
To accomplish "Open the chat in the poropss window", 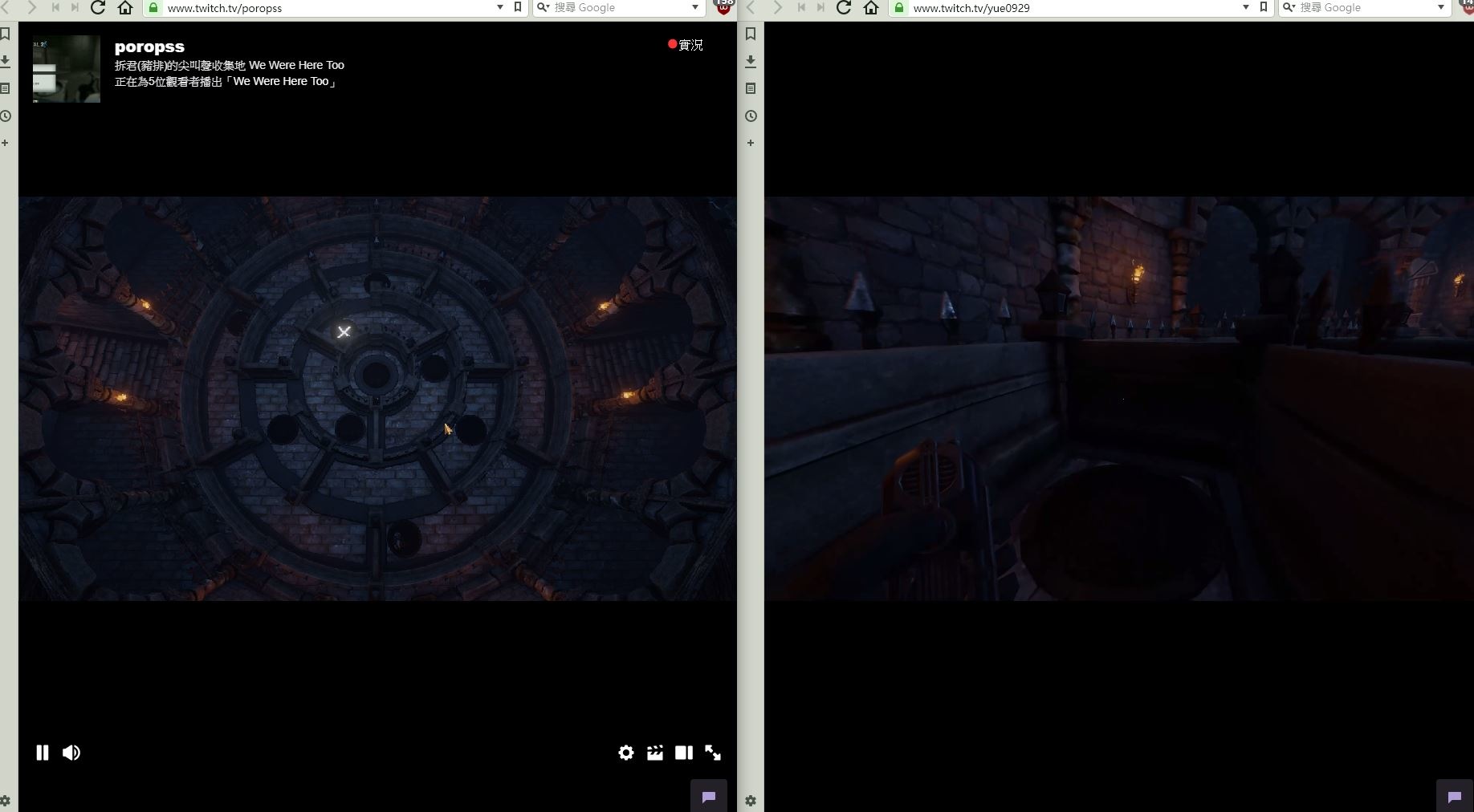I will (x=709, y=796).
